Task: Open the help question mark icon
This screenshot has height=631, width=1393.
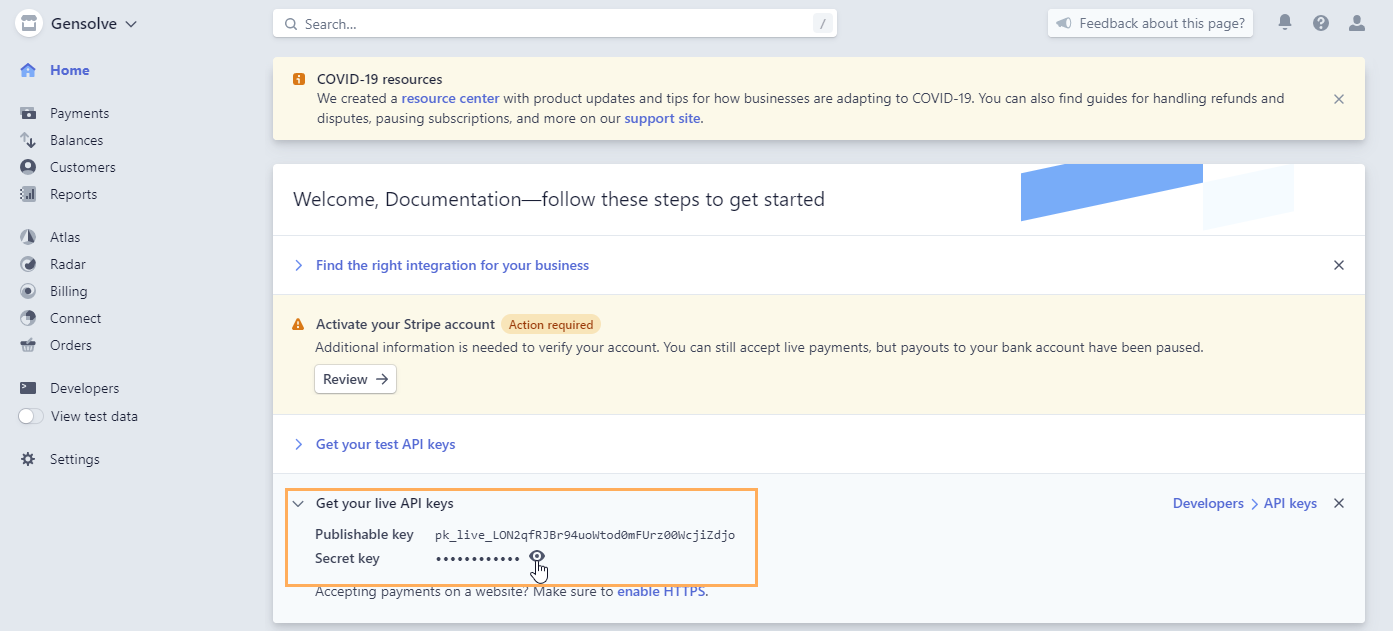Action: tap(1321, 22)
